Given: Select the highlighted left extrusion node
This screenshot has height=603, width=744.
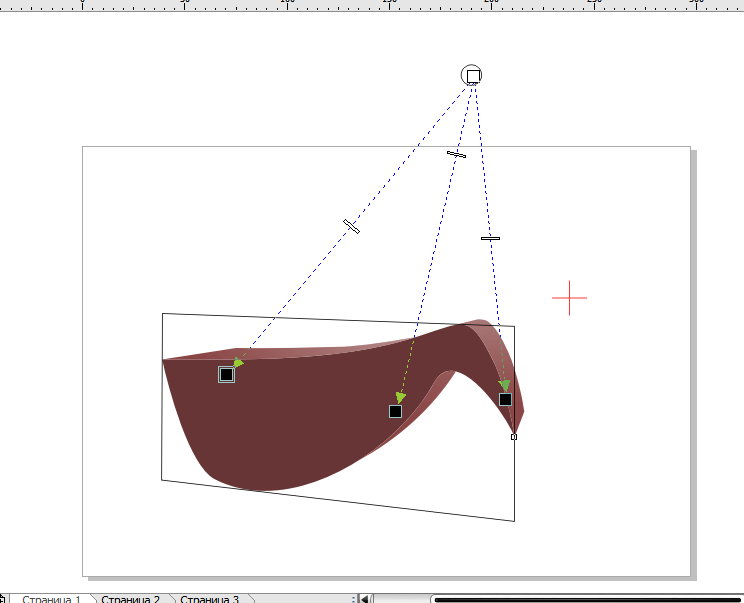Looking at the screenshot, I should point(226,374).
